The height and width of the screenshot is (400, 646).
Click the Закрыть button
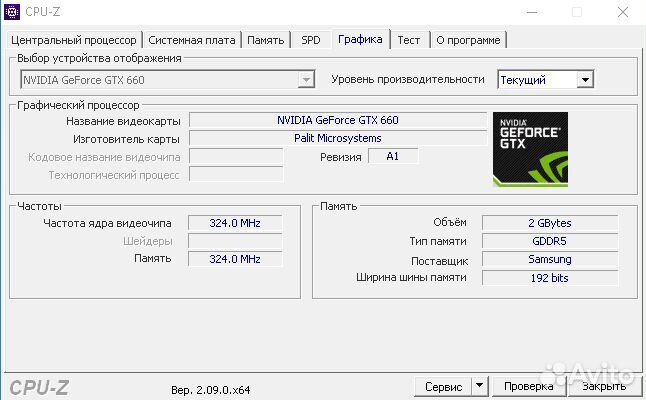[604, 386]
